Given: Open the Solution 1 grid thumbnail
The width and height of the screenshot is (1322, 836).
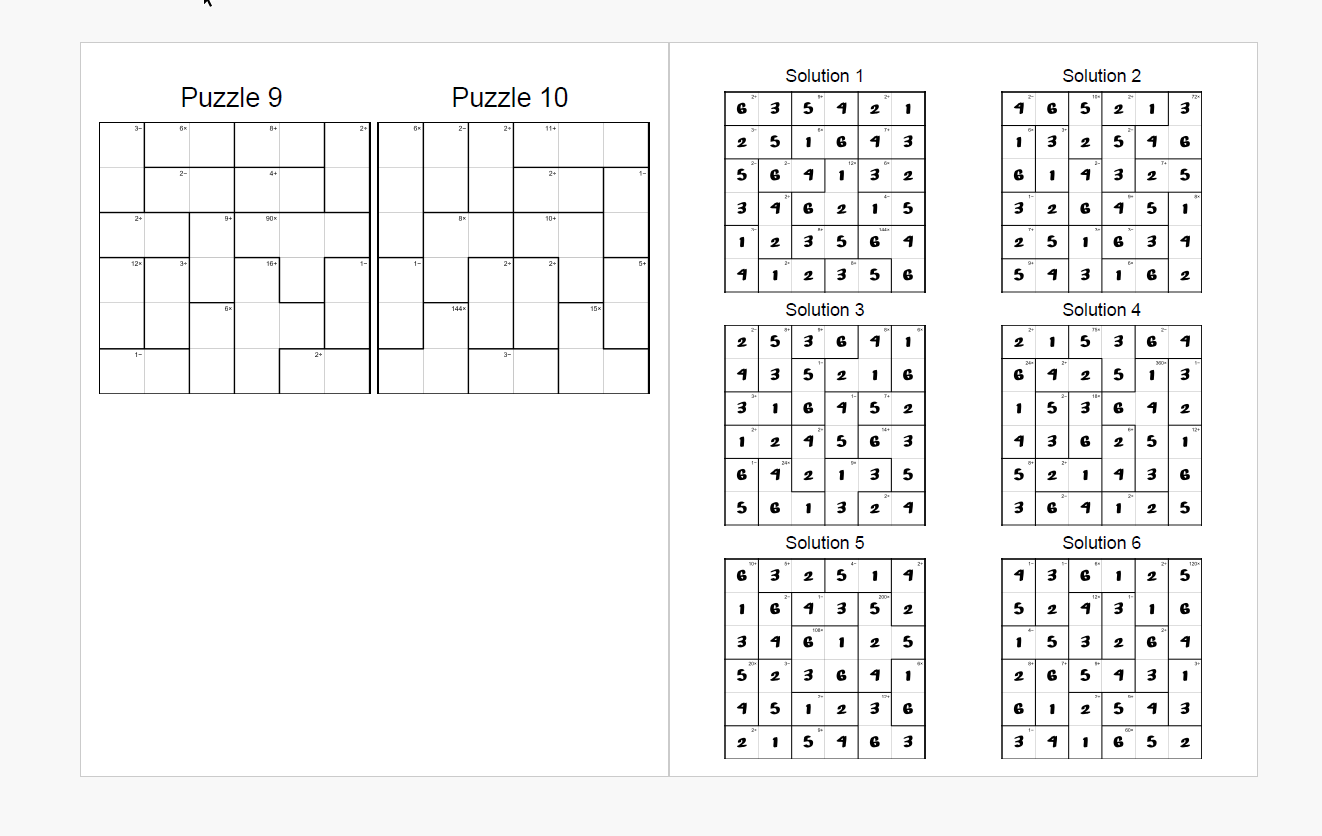Looking at the screenshot, I should pyautogui.click(x=825, y=192).
